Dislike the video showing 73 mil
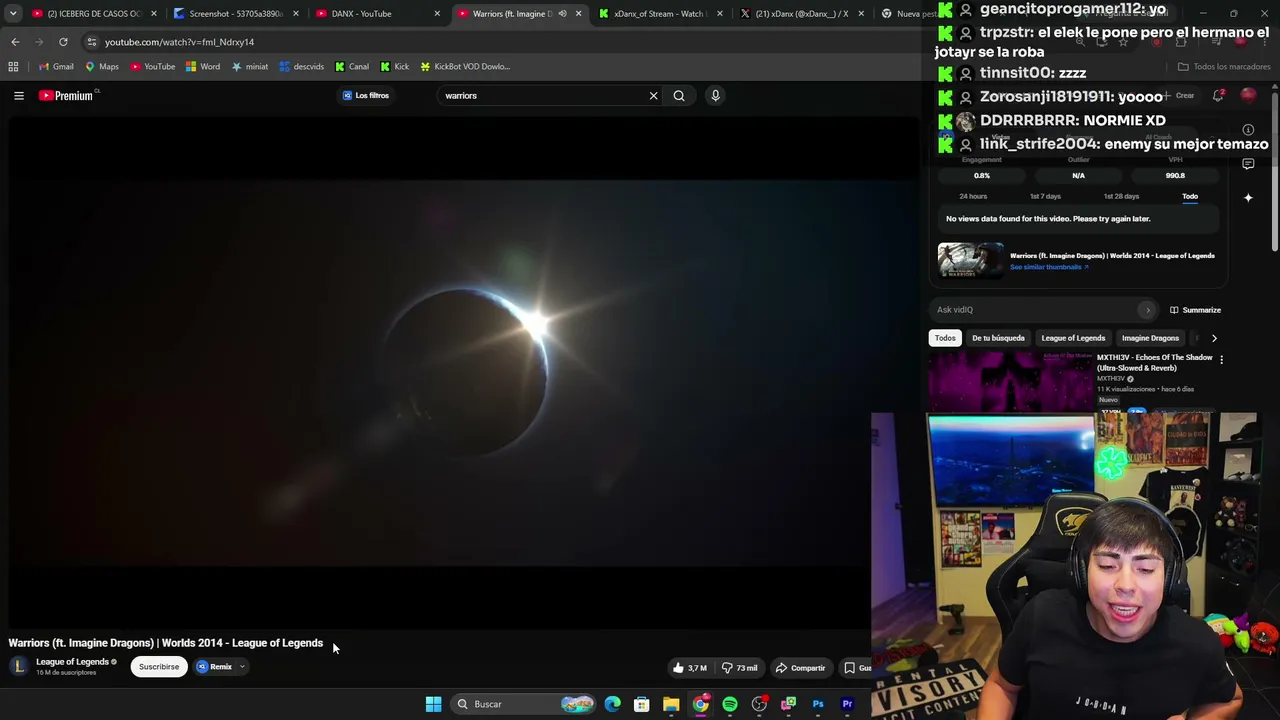 point(740,668)
